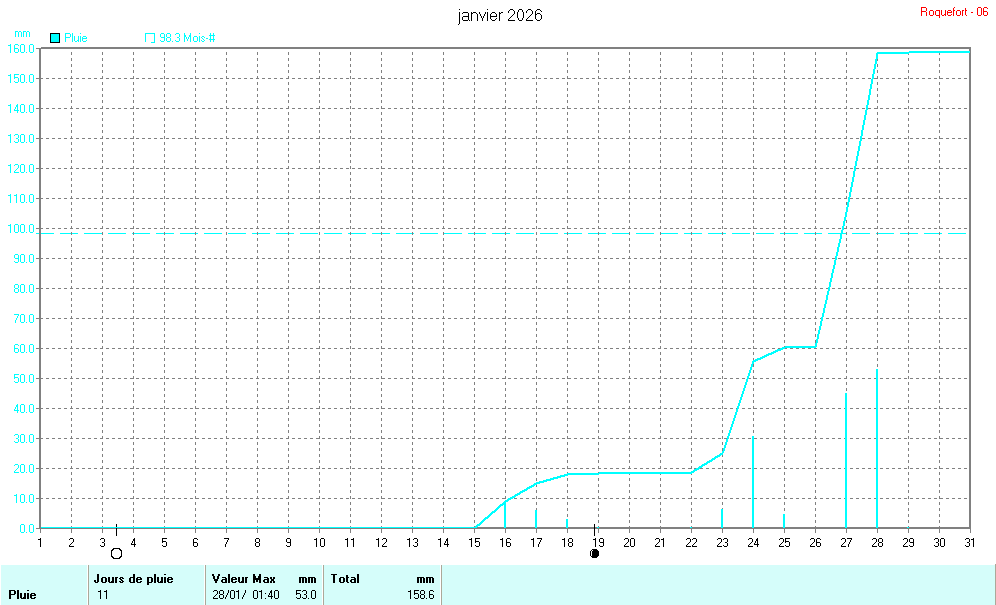Screen dimensions: 996x605
Task: Select the rain bar at day 24
Action: pyautogui.click(x=753, y=482)
